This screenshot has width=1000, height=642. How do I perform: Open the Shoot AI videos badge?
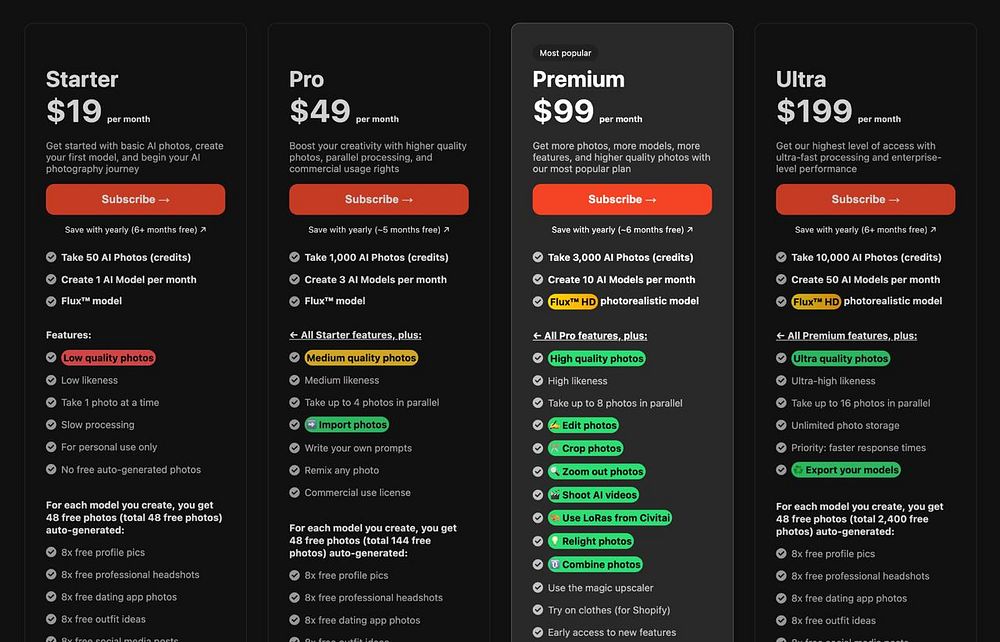[594, 495]
